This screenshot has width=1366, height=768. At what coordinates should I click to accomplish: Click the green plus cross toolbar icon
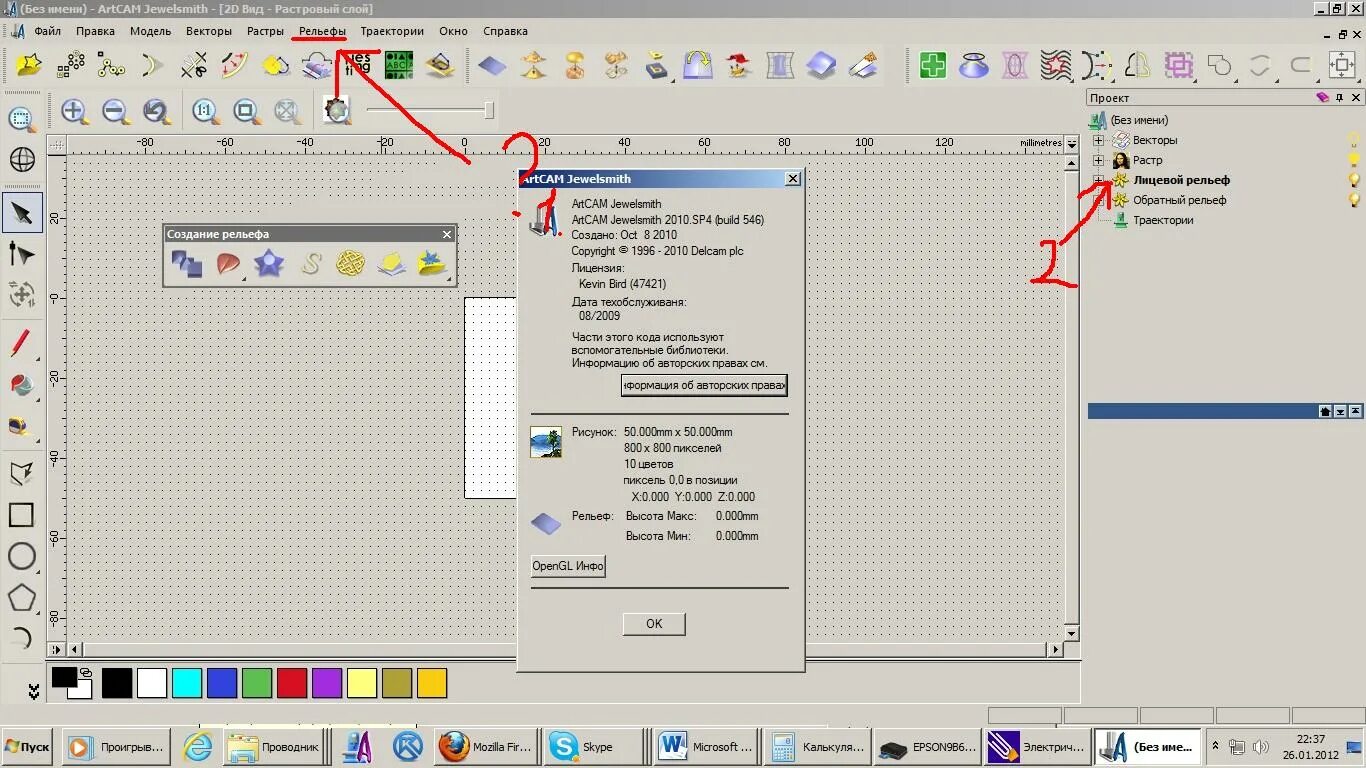tap(933, 66)
